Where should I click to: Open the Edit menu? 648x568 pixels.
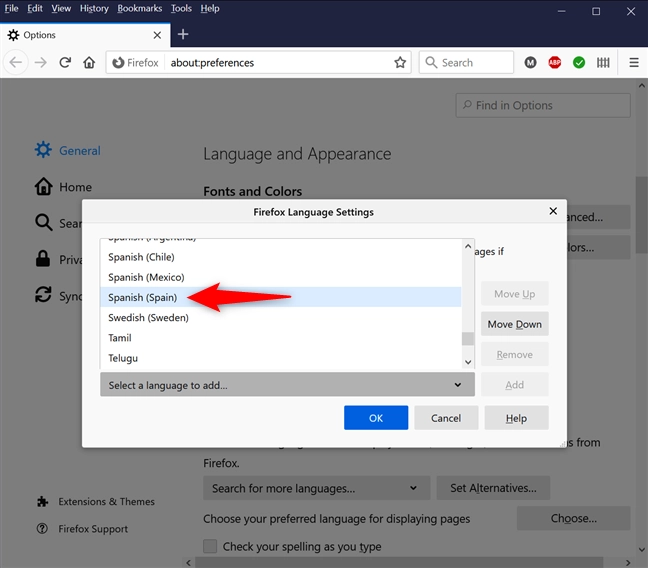coord(35,8)
